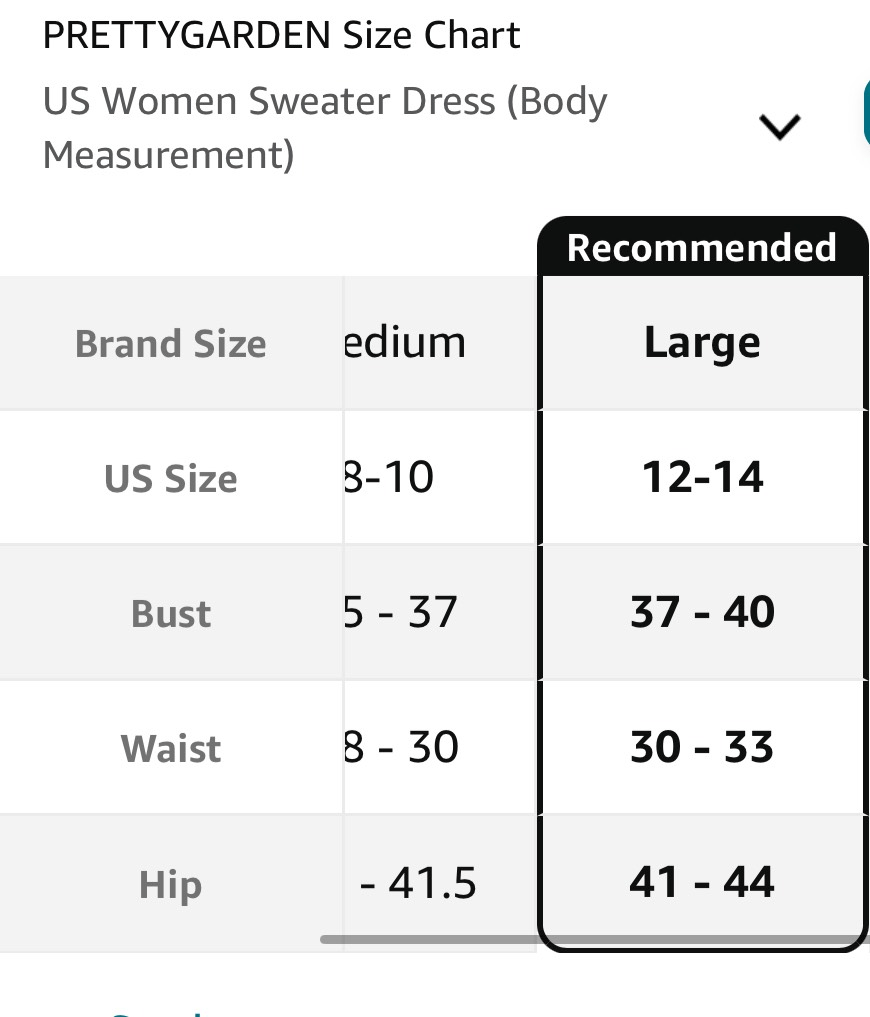This screenshot has width=870, height=1017.
Task: Click the 30 - 33 waist measurement
Action: [702, 747]
